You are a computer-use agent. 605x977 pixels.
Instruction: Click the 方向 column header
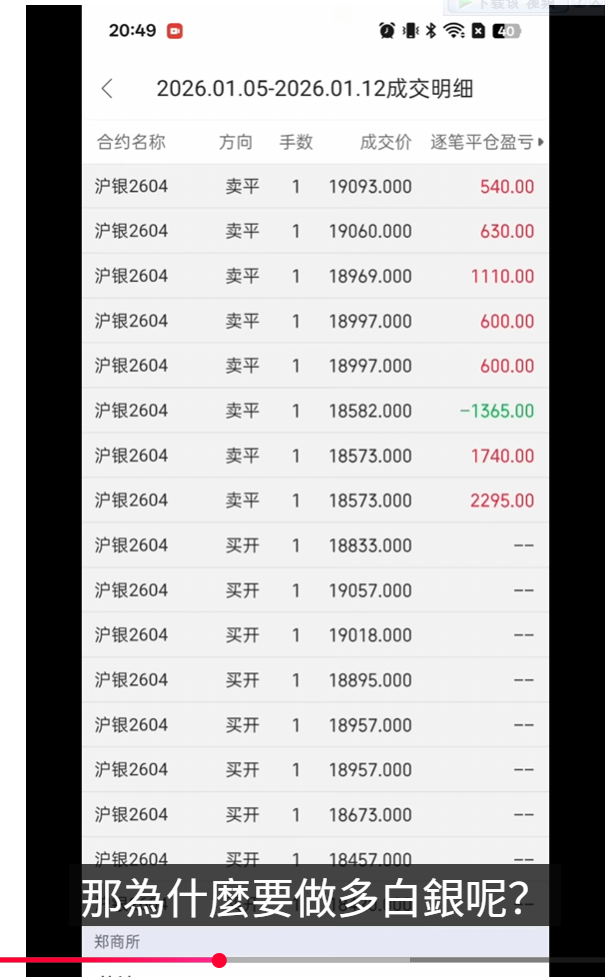pyautogui.click(x=236, y=142)
